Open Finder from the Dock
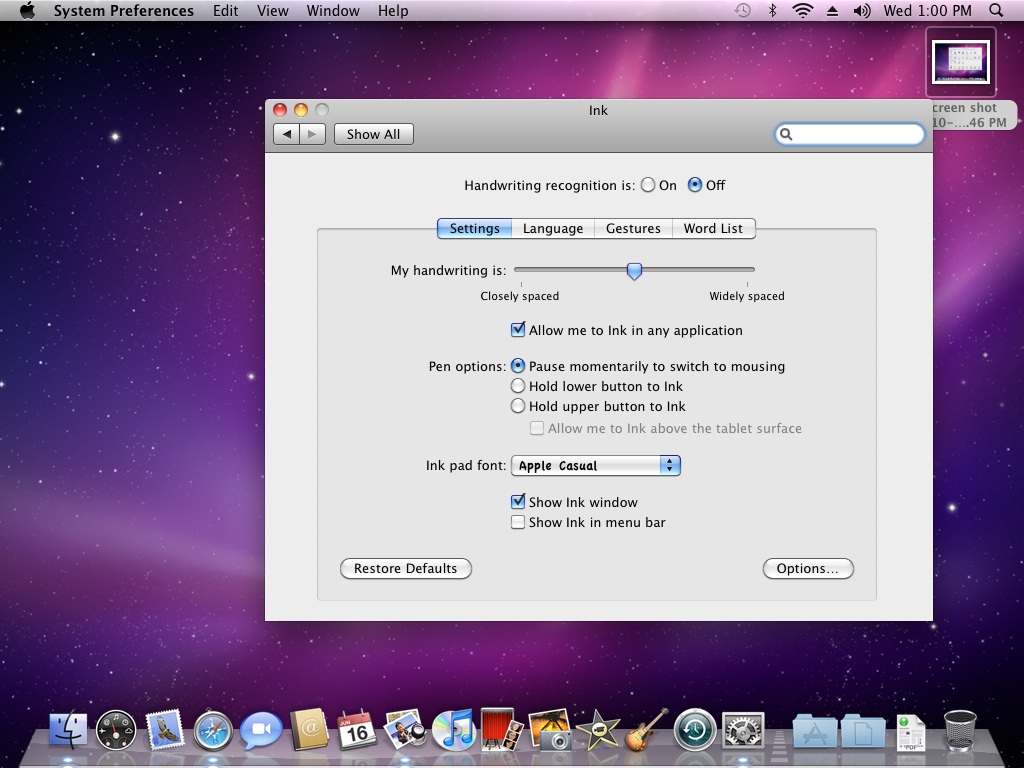1024x768 pixels. [68, 729]
